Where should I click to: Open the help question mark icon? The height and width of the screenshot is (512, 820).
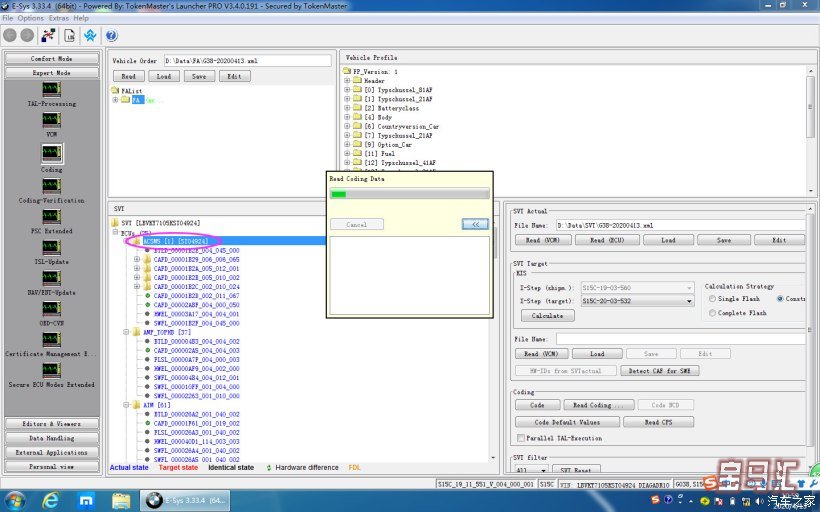(111, 35)
